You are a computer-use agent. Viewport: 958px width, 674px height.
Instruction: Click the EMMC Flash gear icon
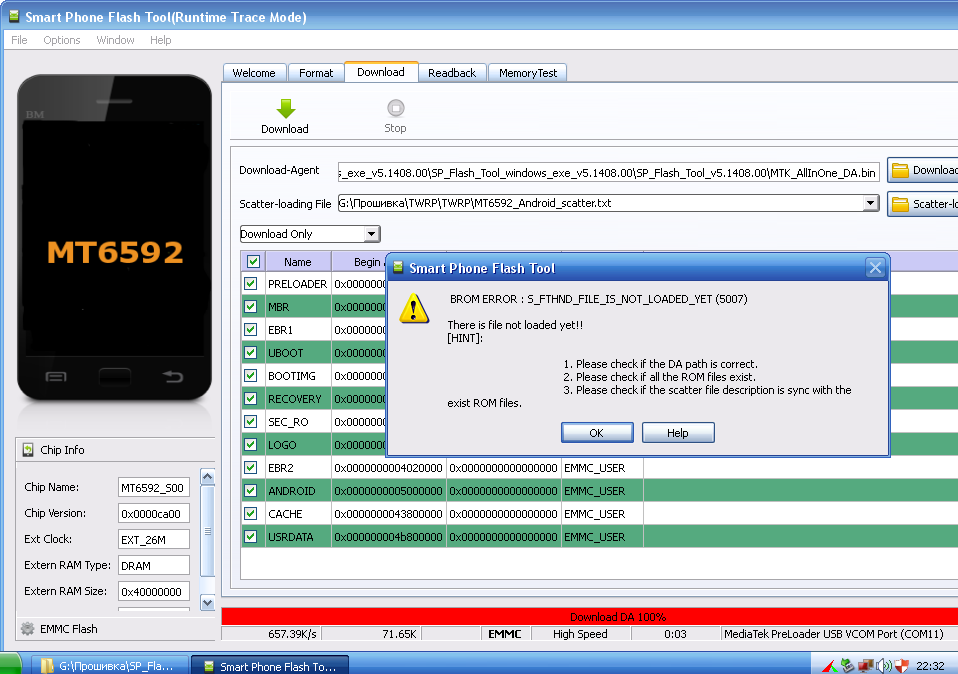pos(27,629)
